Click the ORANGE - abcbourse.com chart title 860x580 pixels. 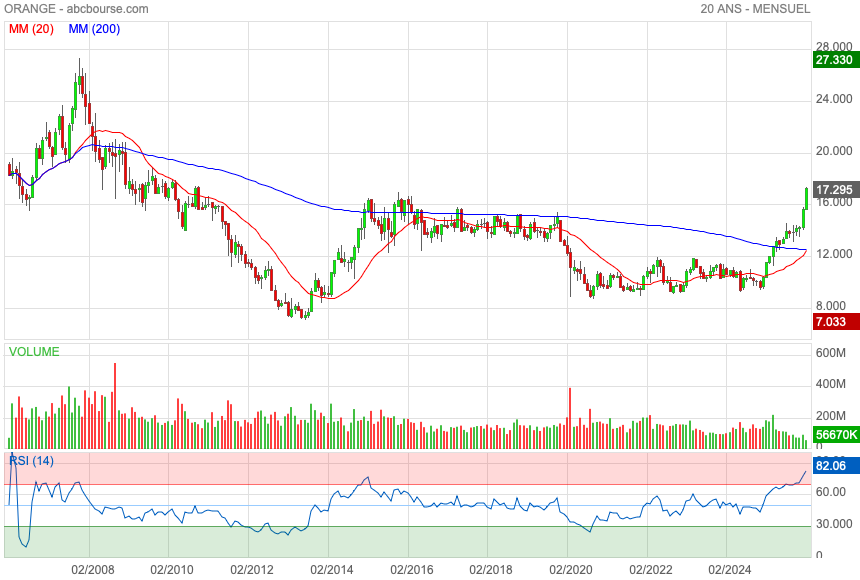(x=77, y=9)
